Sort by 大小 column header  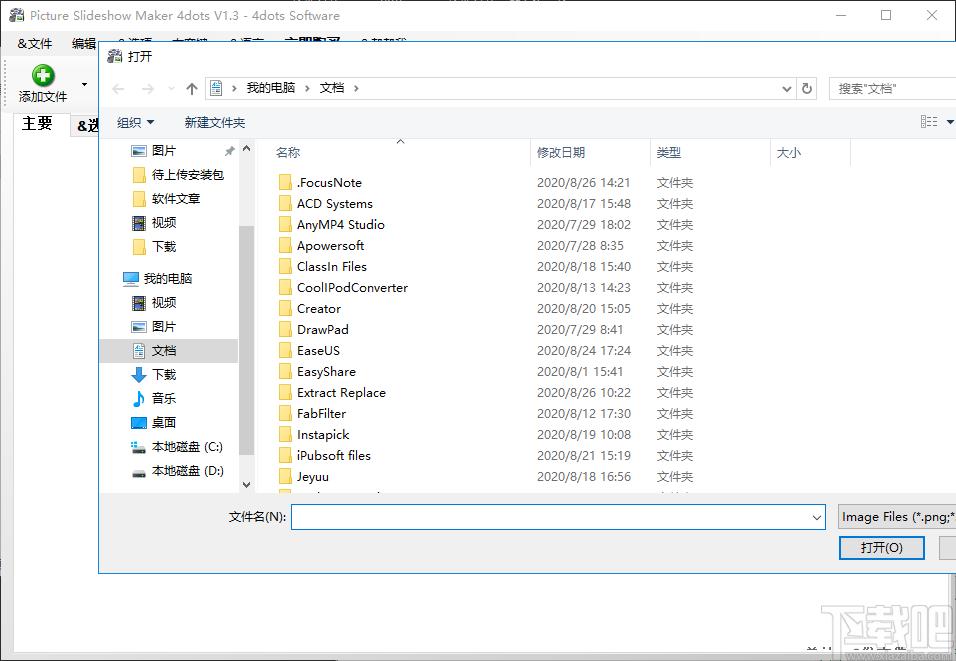tap(788, 152)
